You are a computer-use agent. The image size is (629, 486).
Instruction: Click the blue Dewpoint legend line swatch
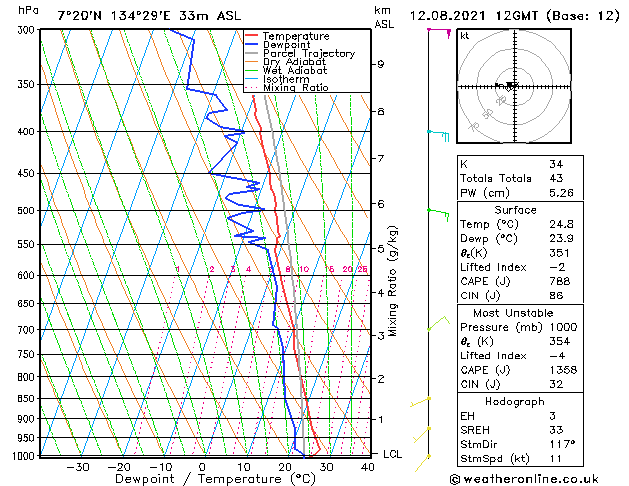(x=251, y=45)
